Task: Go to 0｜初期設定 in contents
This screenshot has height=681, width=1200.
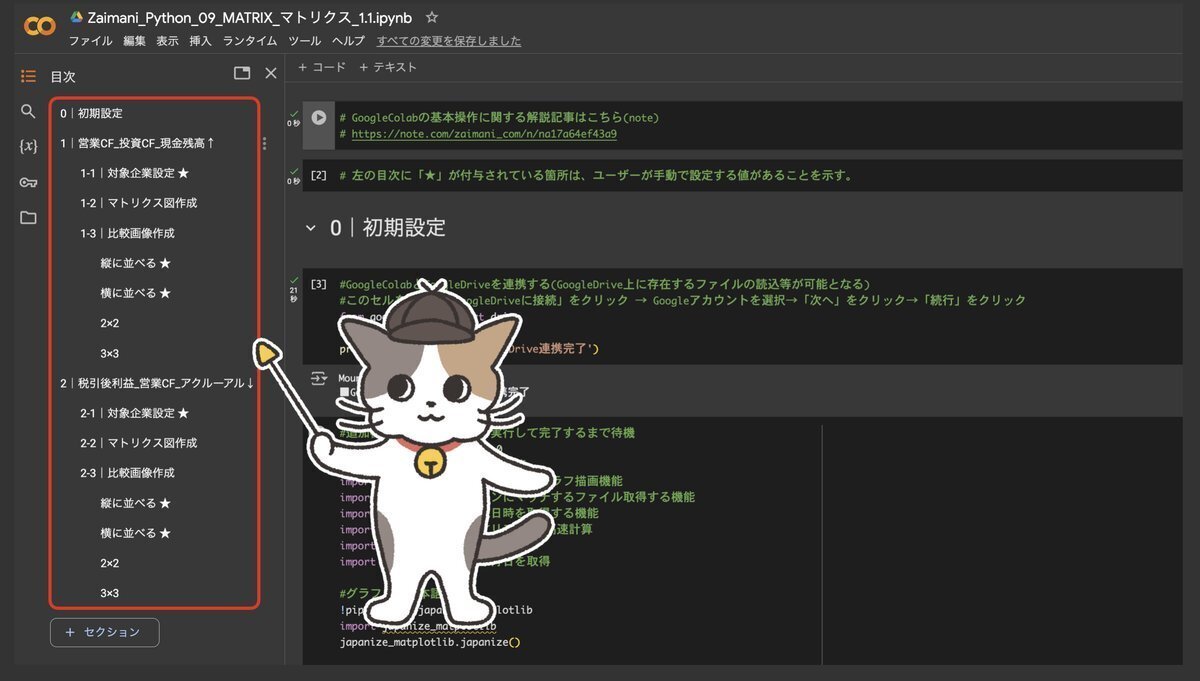Action: [91, 113]
